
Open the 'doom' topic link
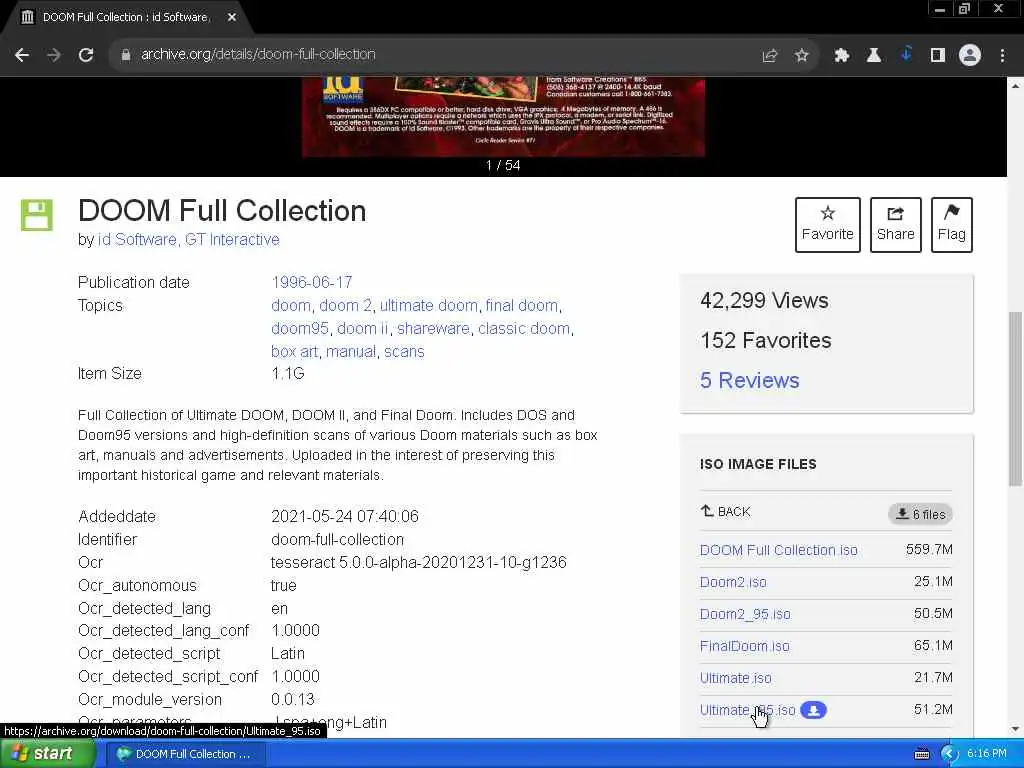(291, 306)
